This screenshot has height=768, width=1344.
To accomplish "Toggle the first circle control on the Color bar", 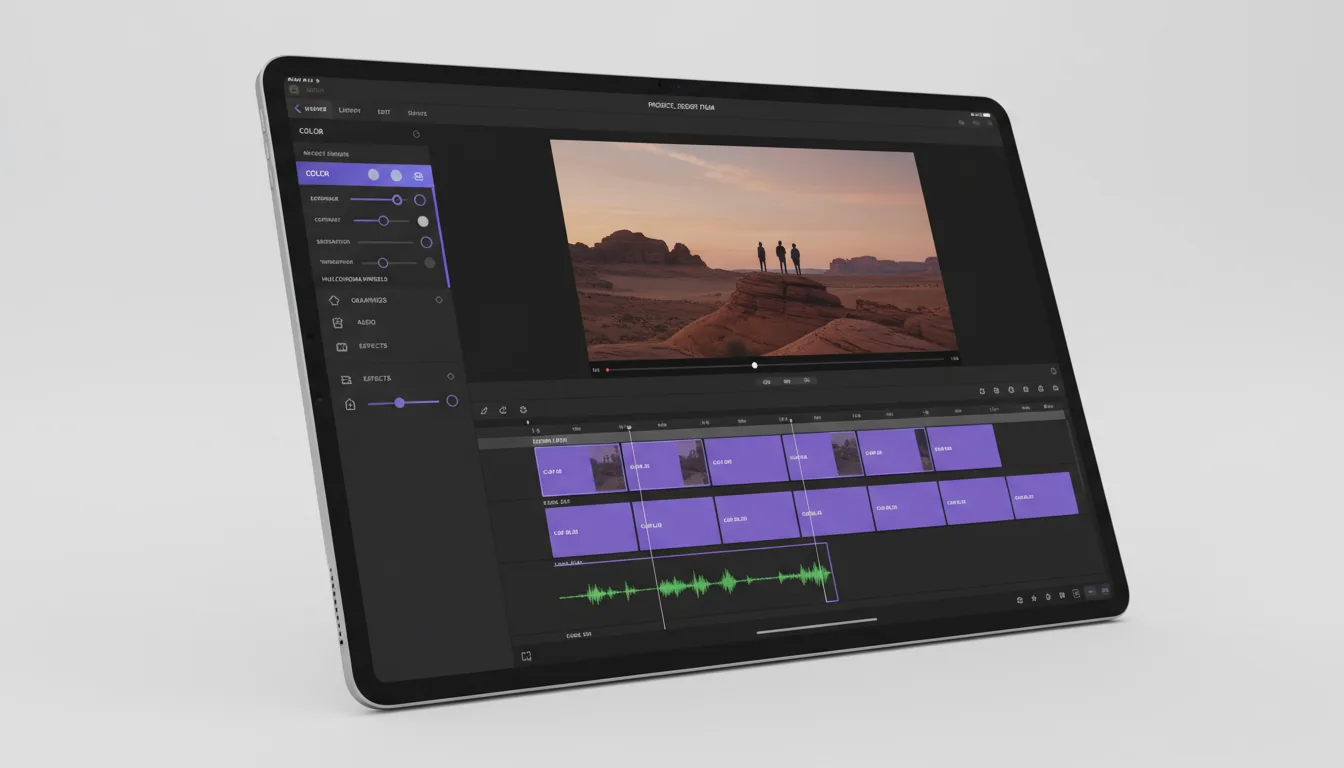I will click(x=374, y=174).
